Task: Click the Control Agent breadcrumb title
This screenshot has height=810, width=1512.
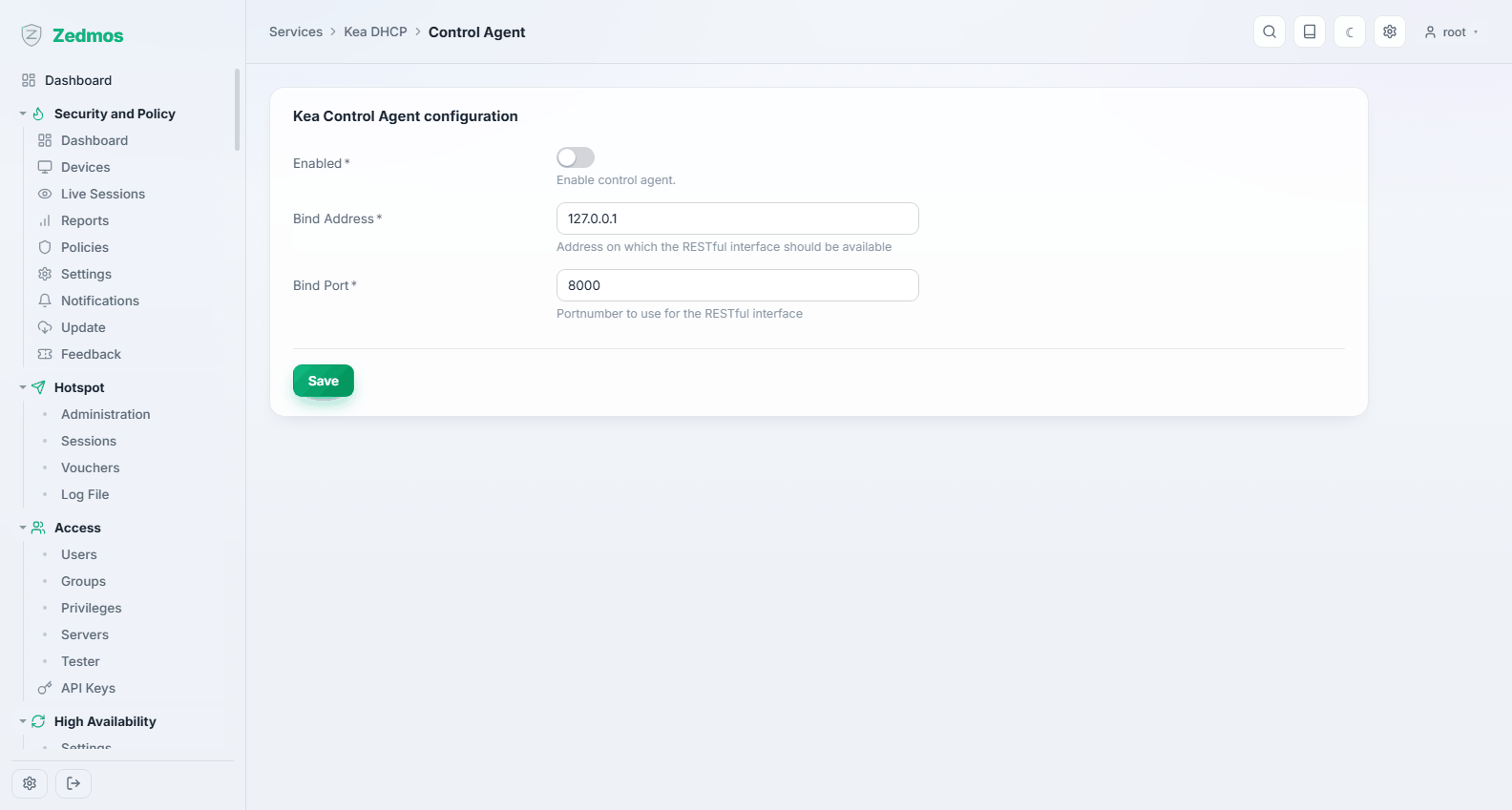Action: click(x=476, y=32)
